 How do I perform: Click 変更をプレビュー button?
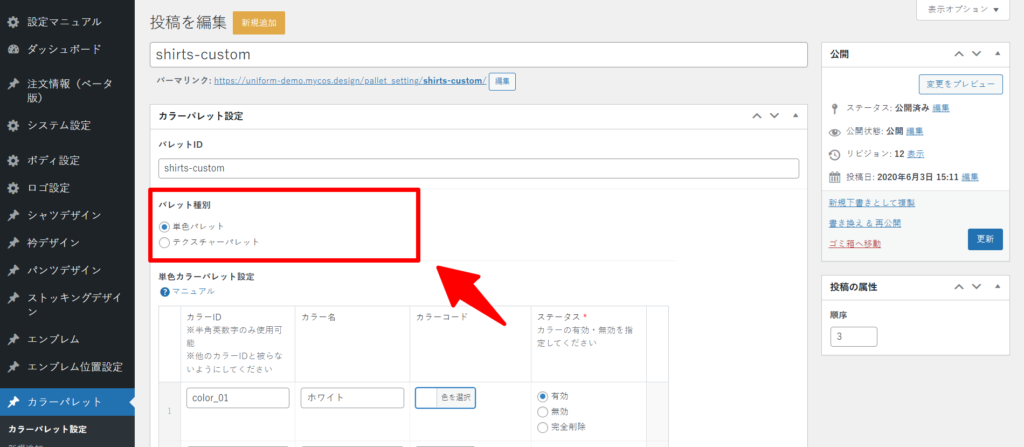pyautogui.click(x=961, y=84)
